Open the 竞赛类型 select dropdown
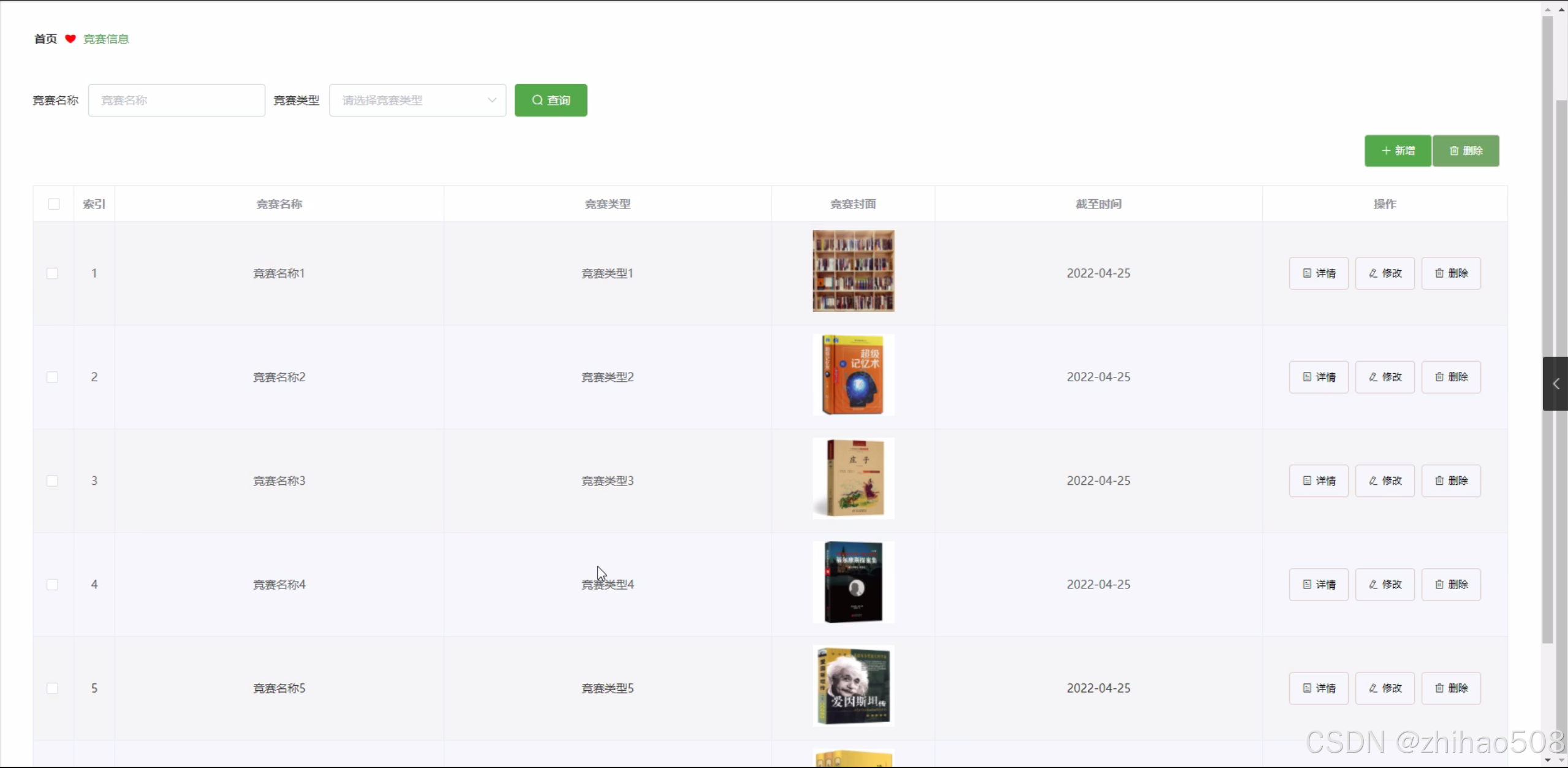 [417, 100]
